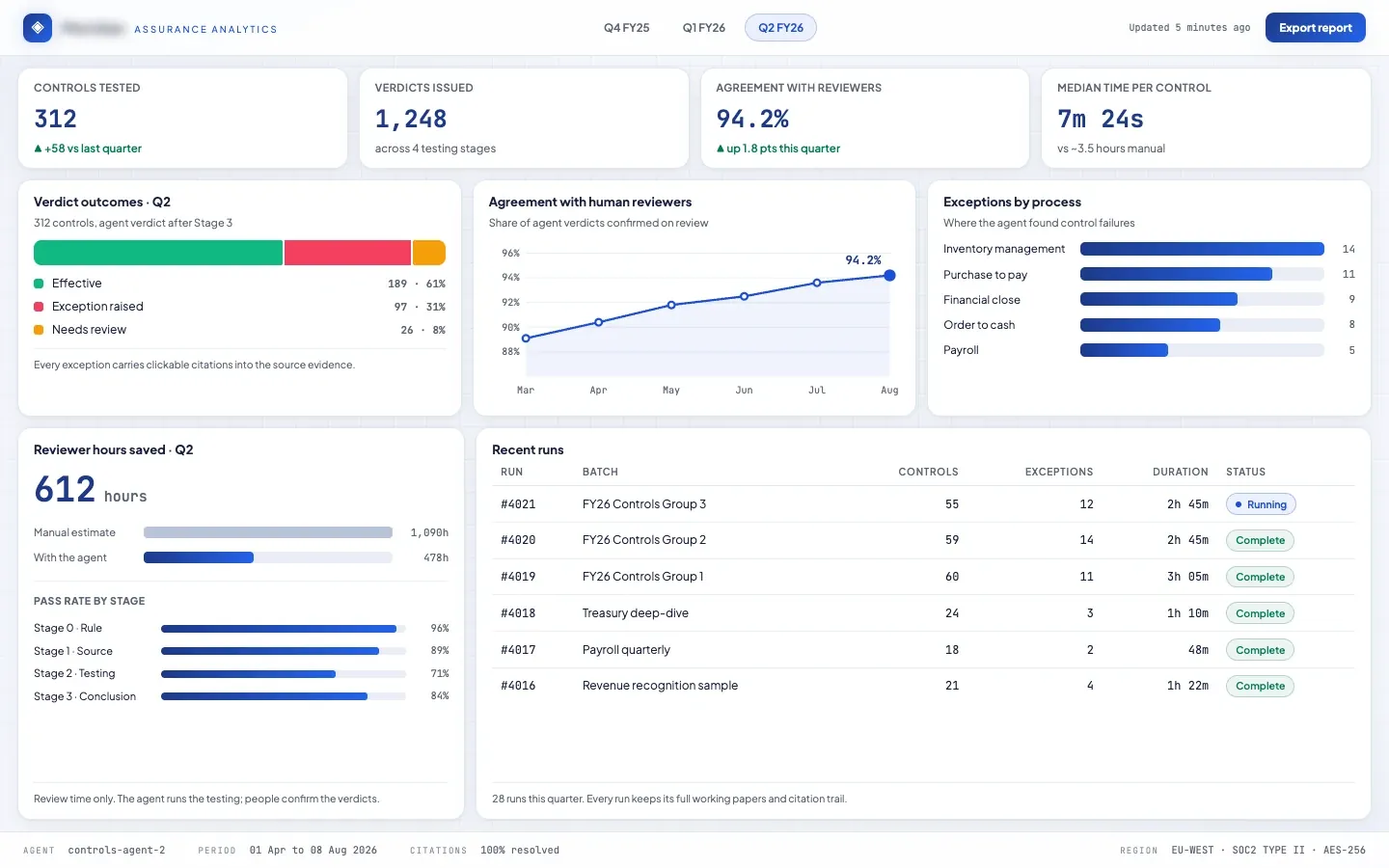Click the green up arrow beside +58 vs last quarter
The width and height of the screenshot is (1389, 868).
coord(38,149)
